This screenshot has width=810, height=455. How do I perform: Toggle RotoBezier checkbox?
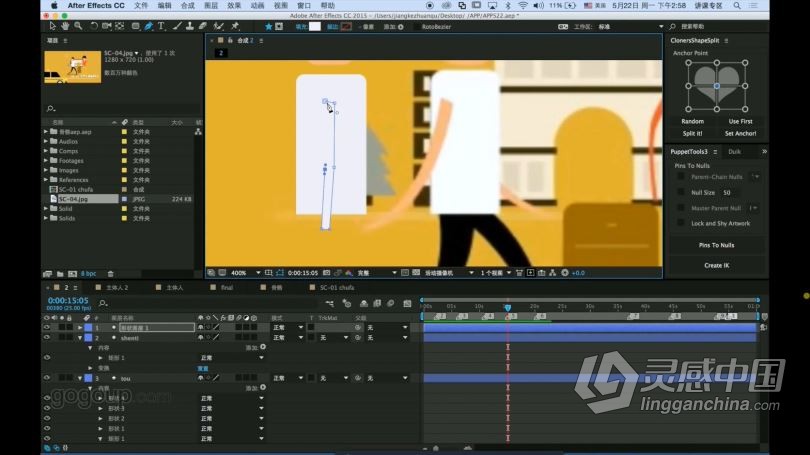coord(416,26)
